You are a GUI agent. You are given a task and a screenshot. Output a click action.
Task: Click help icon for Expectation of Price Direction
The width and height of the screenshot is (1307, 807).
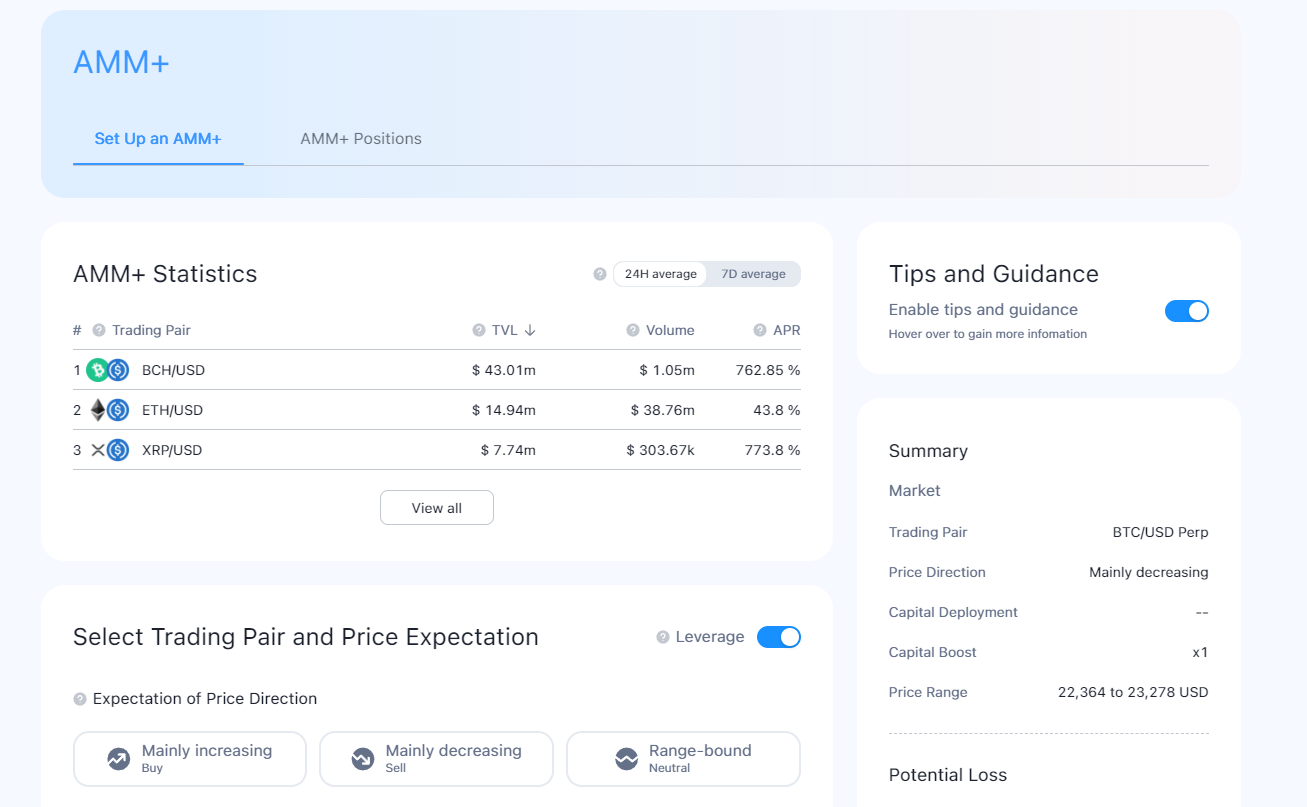pos(80,699)
